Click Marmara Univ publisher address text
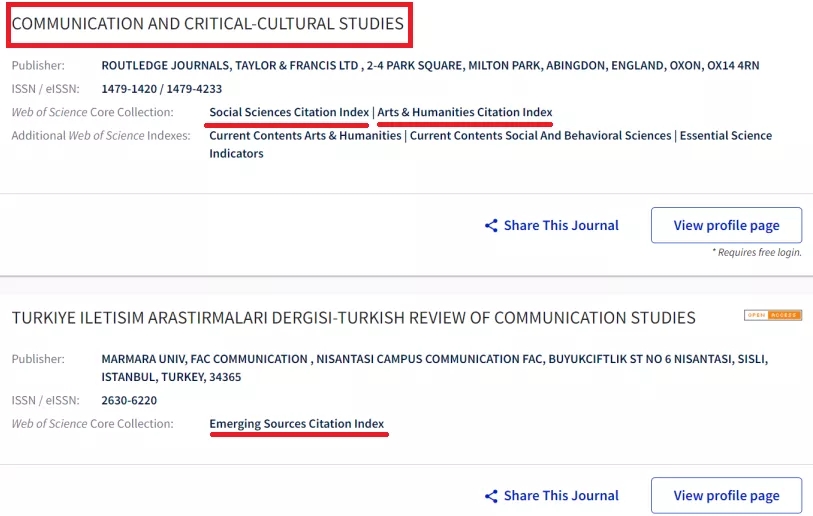 pyautogui.click(x=434, y=368)
